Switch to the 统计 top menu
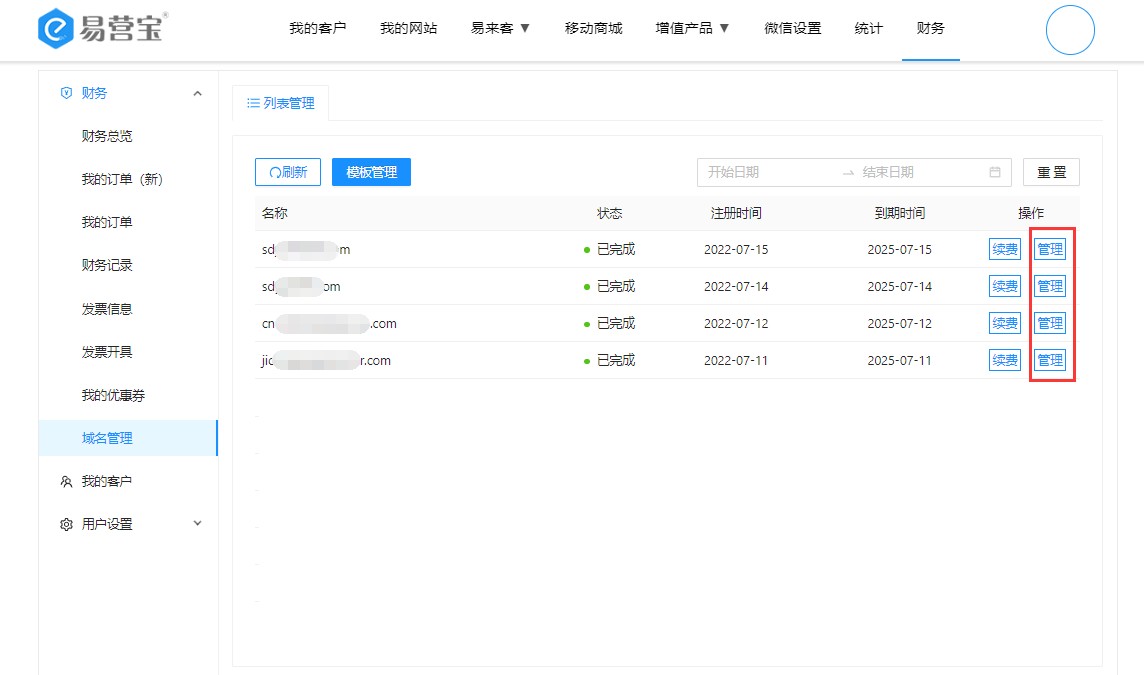1144x675 pixels. 868,28
